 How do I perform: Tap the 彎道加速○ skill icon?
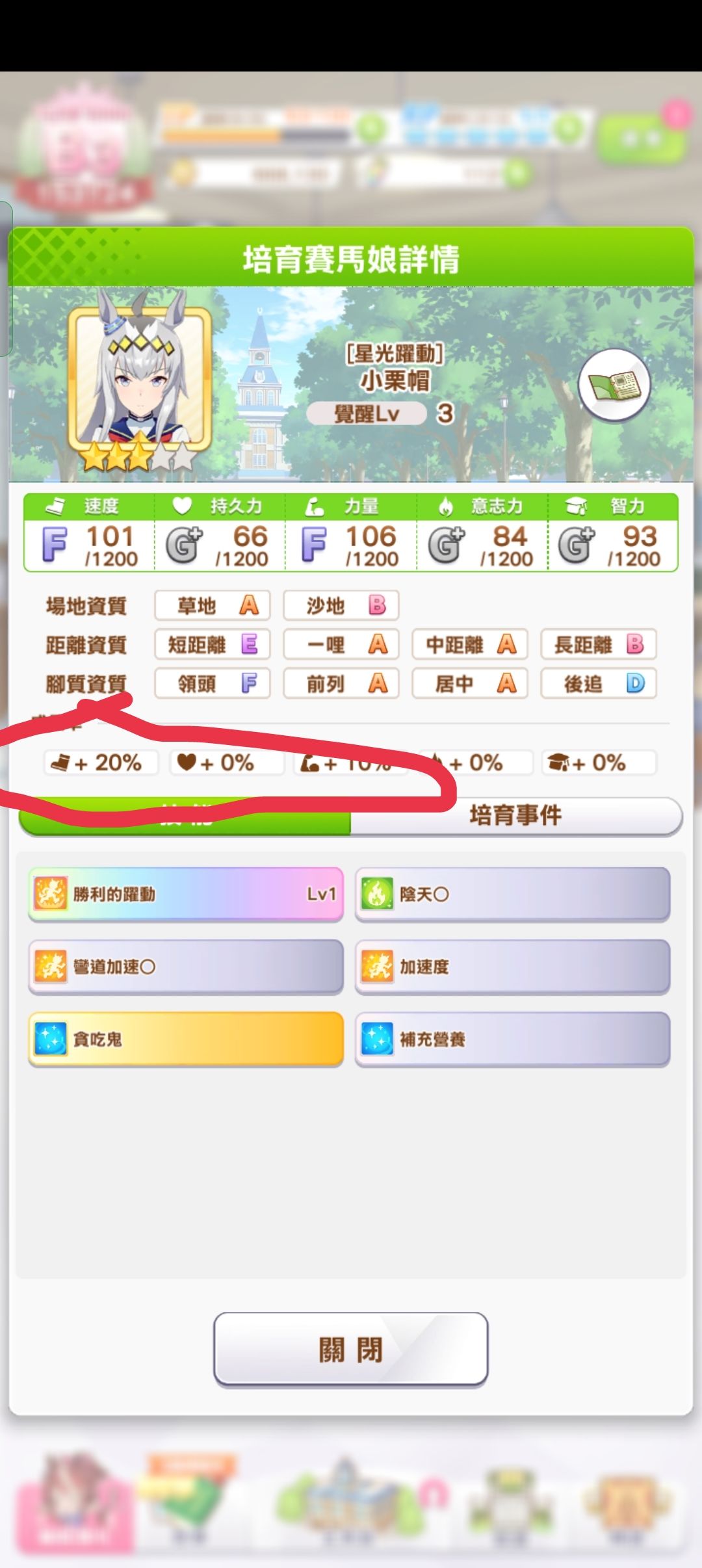50,967
